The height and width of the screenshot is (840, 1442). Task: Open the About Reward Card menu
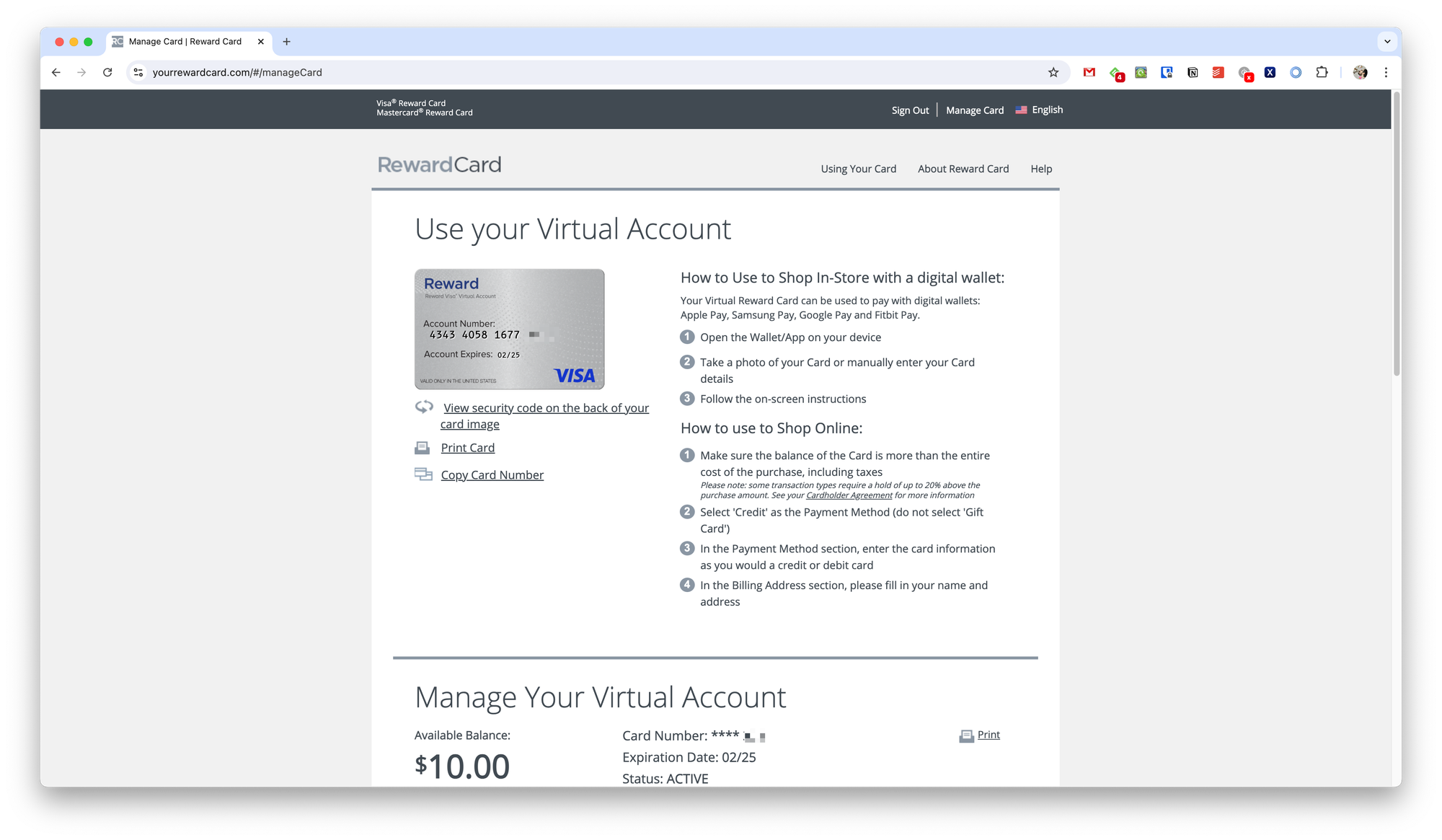(x=963, y=169)
